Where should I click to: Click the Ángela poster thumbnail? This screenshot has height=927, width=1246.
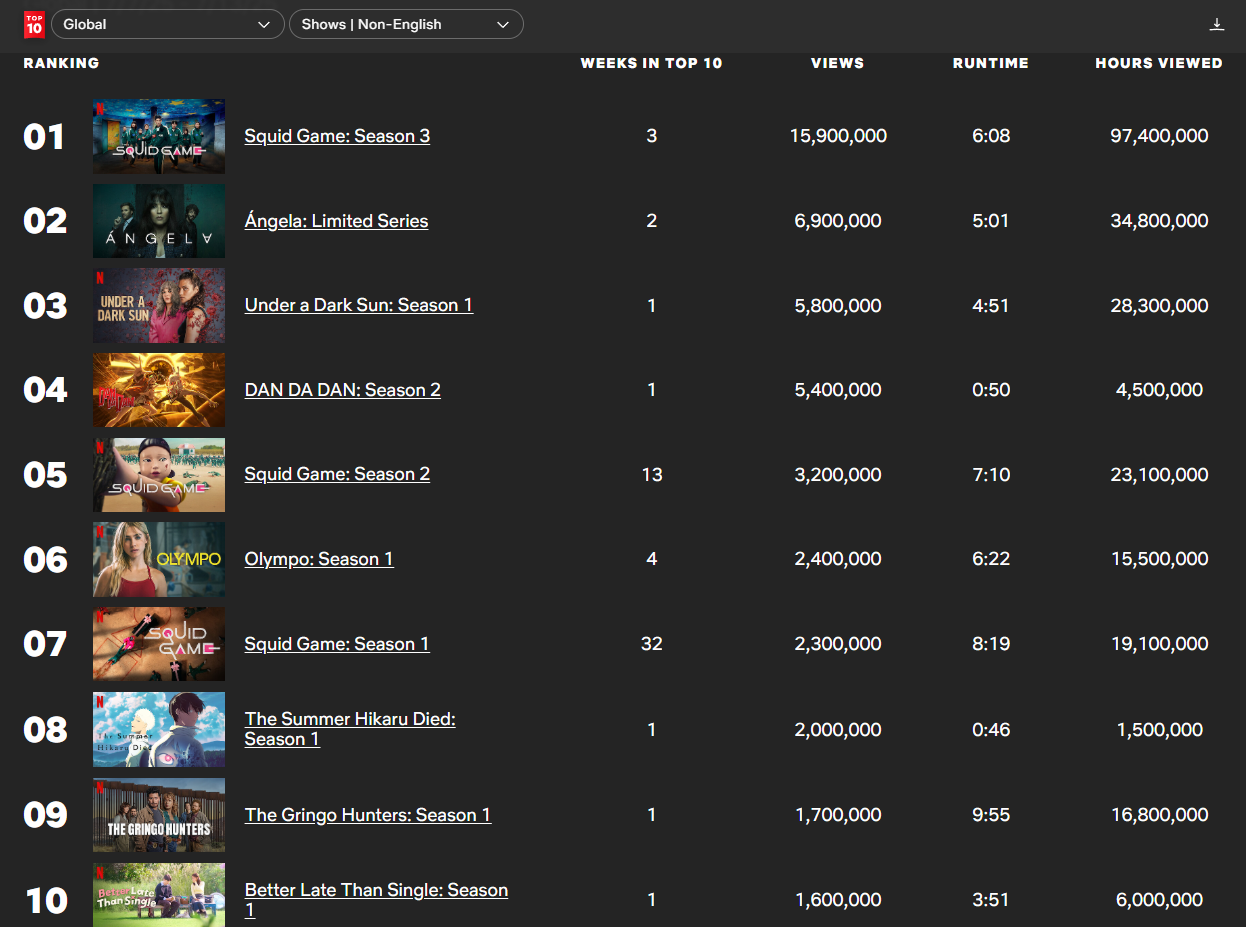coord(159,221)
